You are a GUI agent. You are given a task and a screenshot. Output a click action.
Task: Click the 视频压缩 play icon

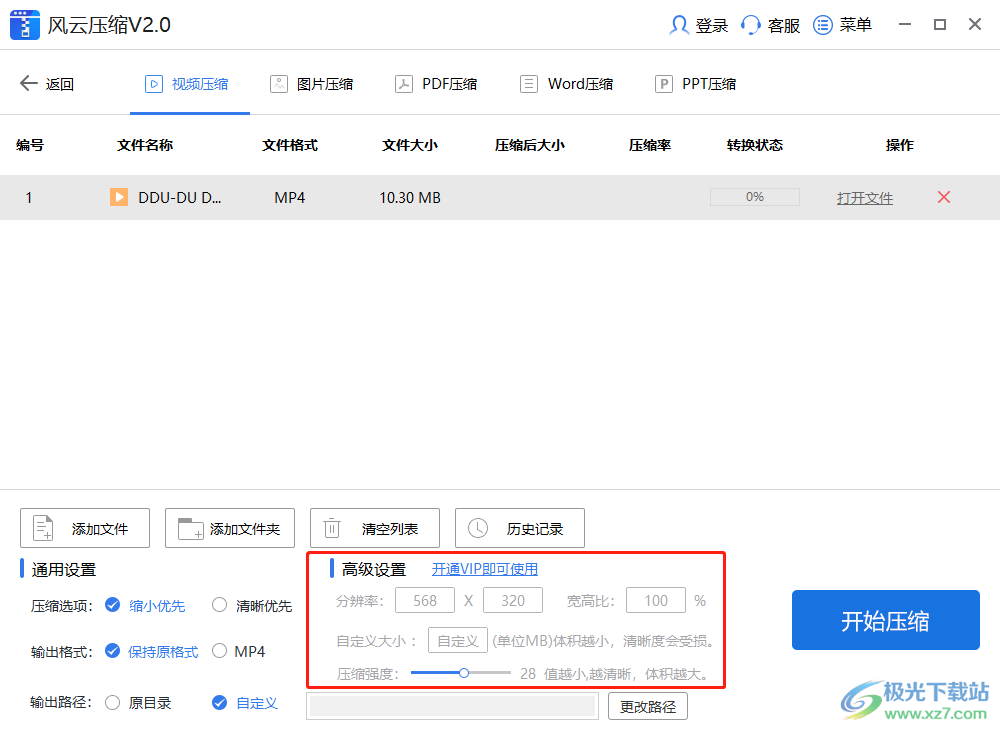(154, 84)
